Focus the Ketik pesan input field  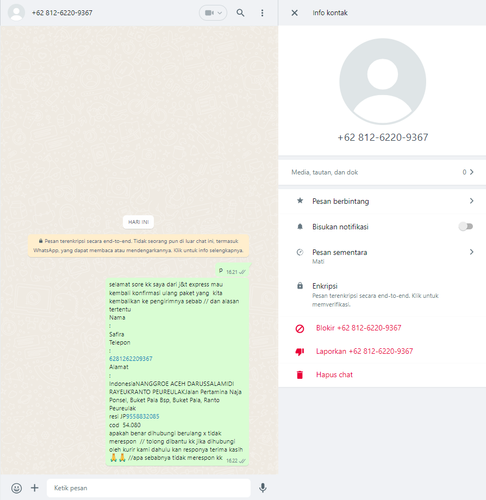coord(149,488)
